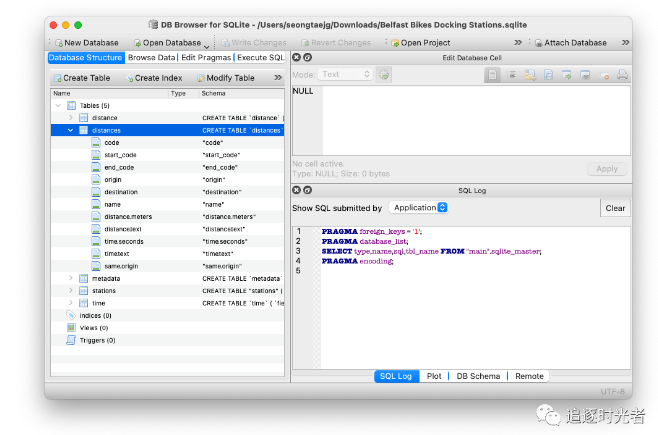Select the distances table icon
Screen dimensions: 658x435
coord(84,130)
